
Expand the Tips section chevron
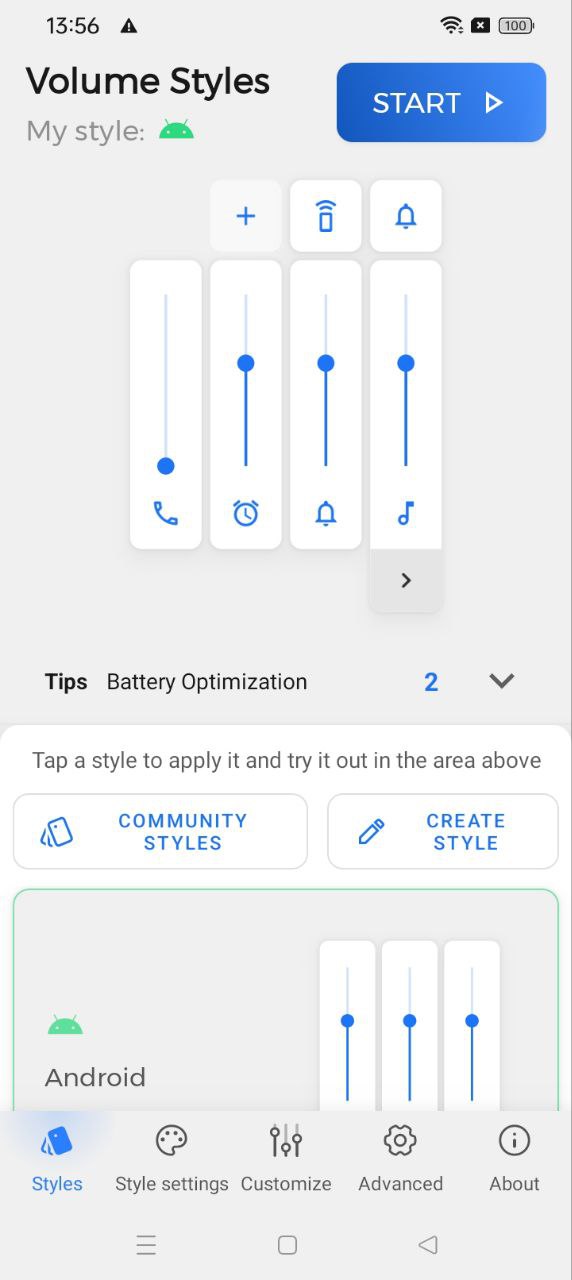[x=501, y=681]
